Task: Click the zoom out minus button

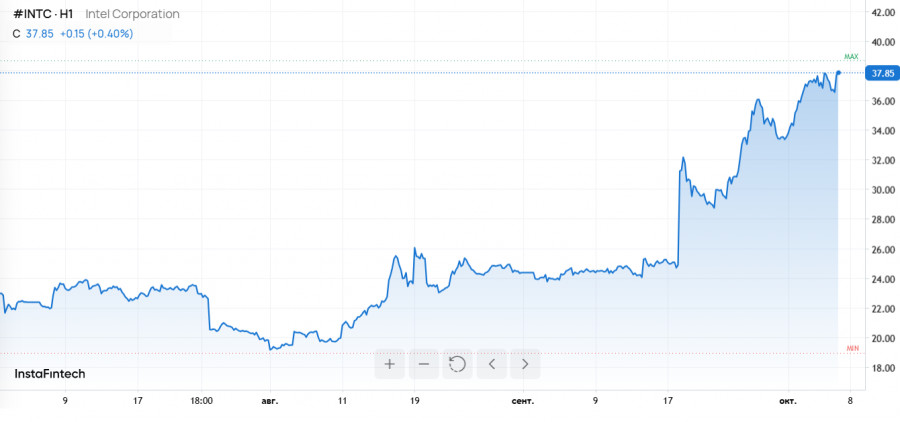Action: coord(424,364)
